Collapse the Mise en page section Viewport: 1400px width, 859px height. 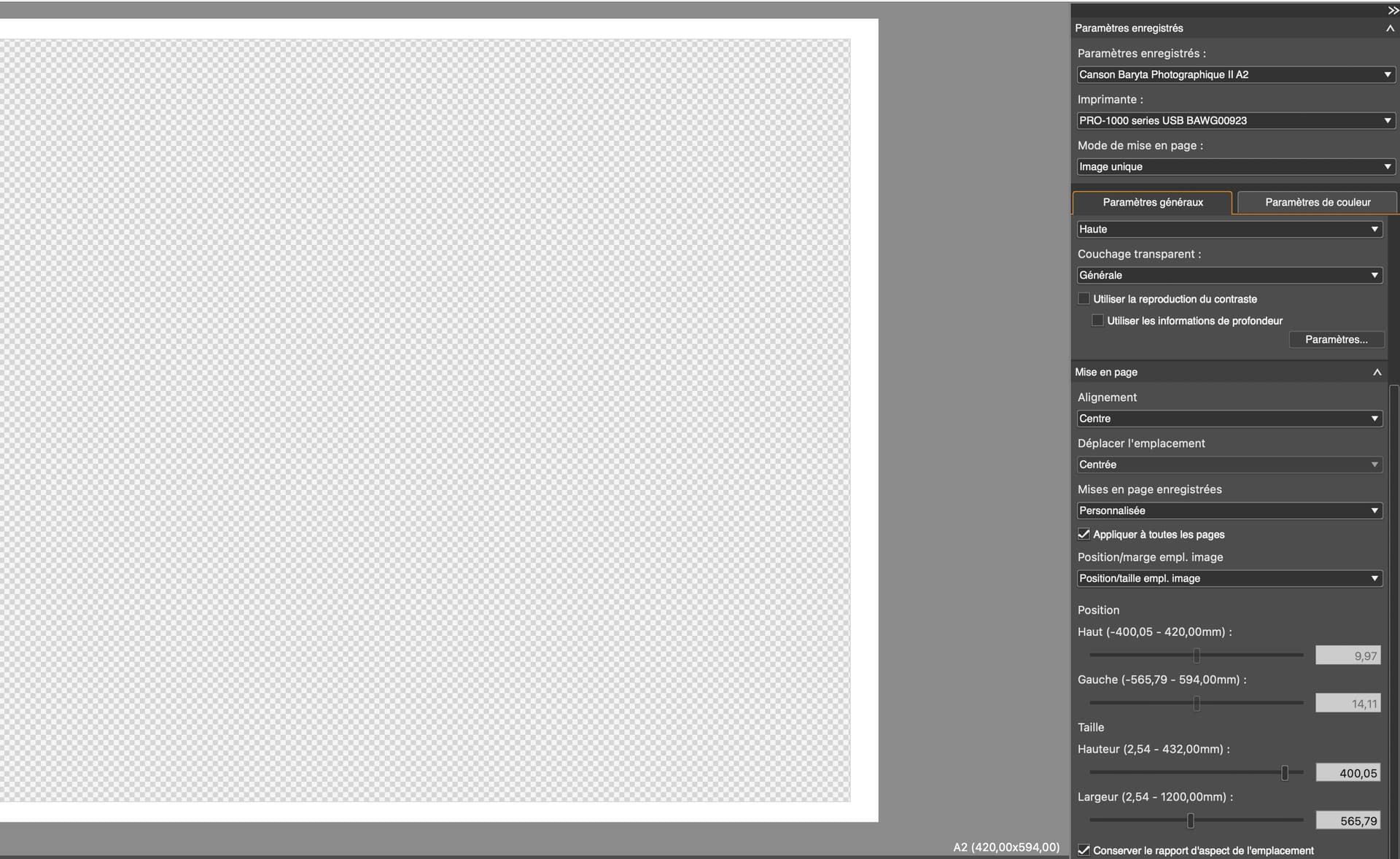pos(1377,373)
